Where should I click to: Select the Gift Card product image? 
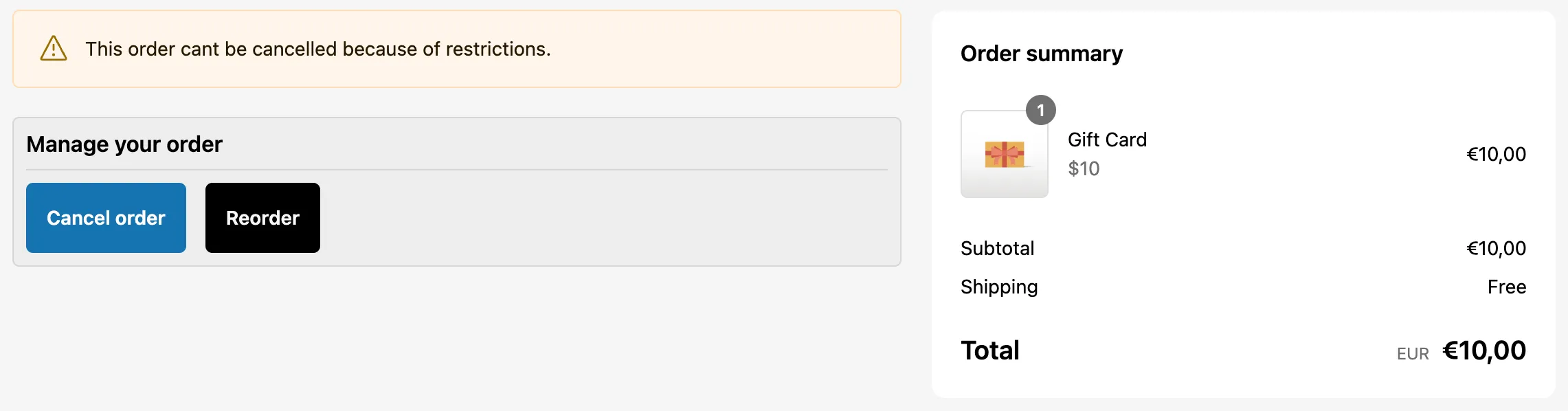click(1004, 155)
